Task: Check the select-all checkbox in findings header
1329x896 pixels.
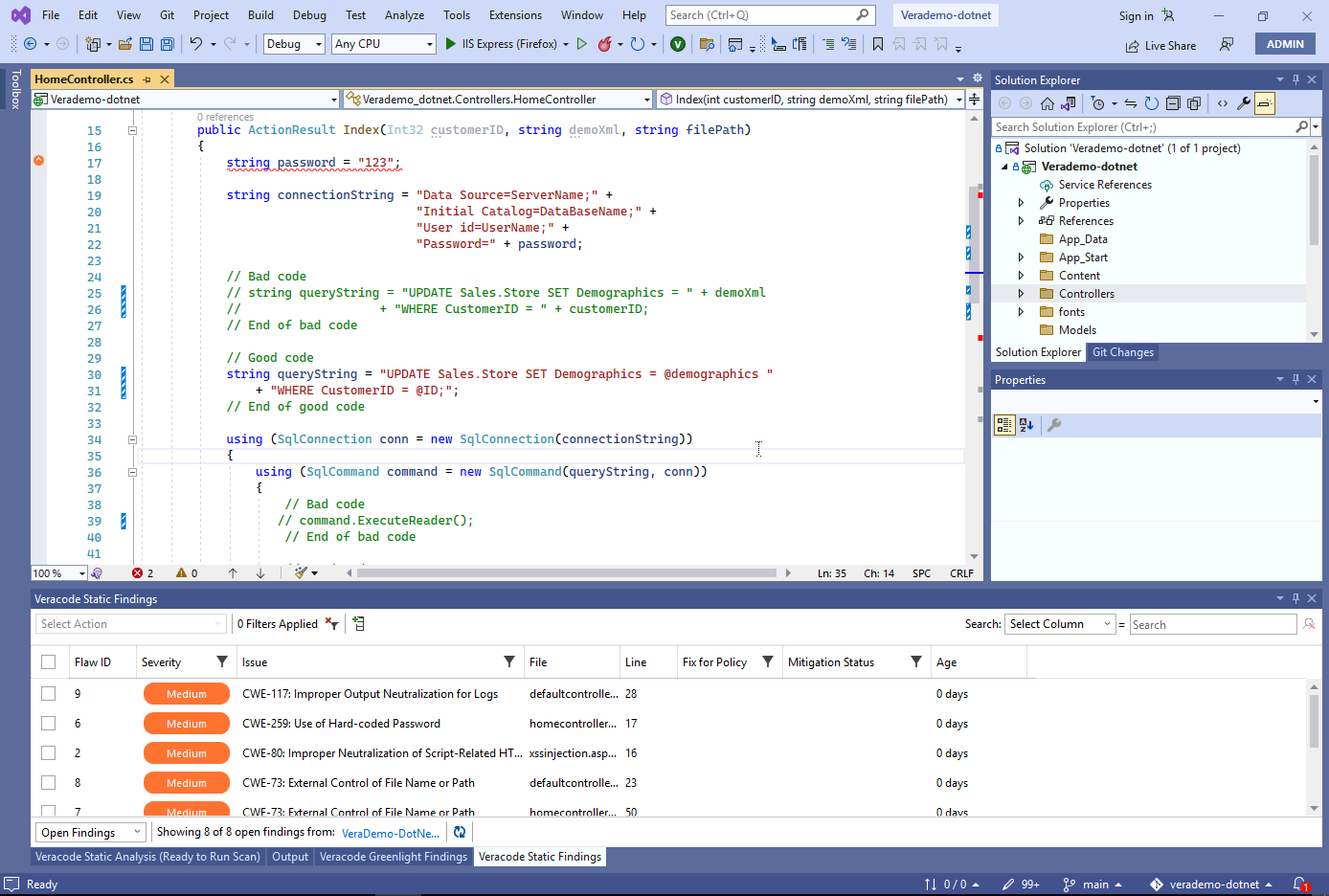Action: [x=48, y=661]
